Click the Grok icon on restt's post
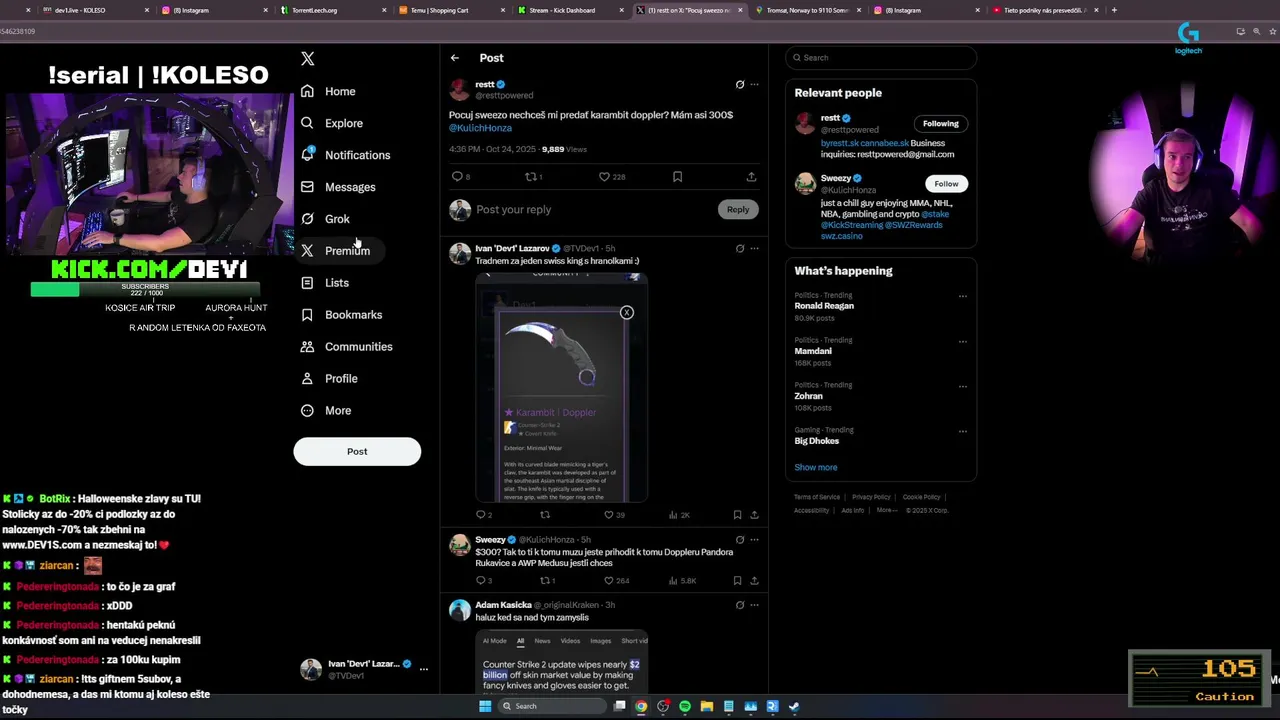This screenshot has height=720, width=1280. pos(740,85)
